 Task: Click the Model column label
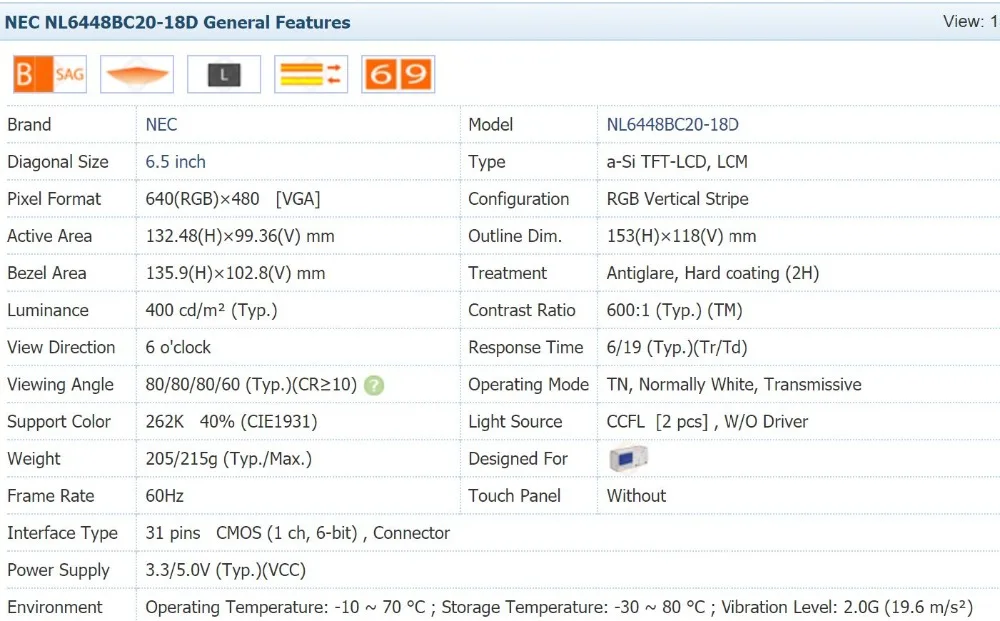point(490,124)
